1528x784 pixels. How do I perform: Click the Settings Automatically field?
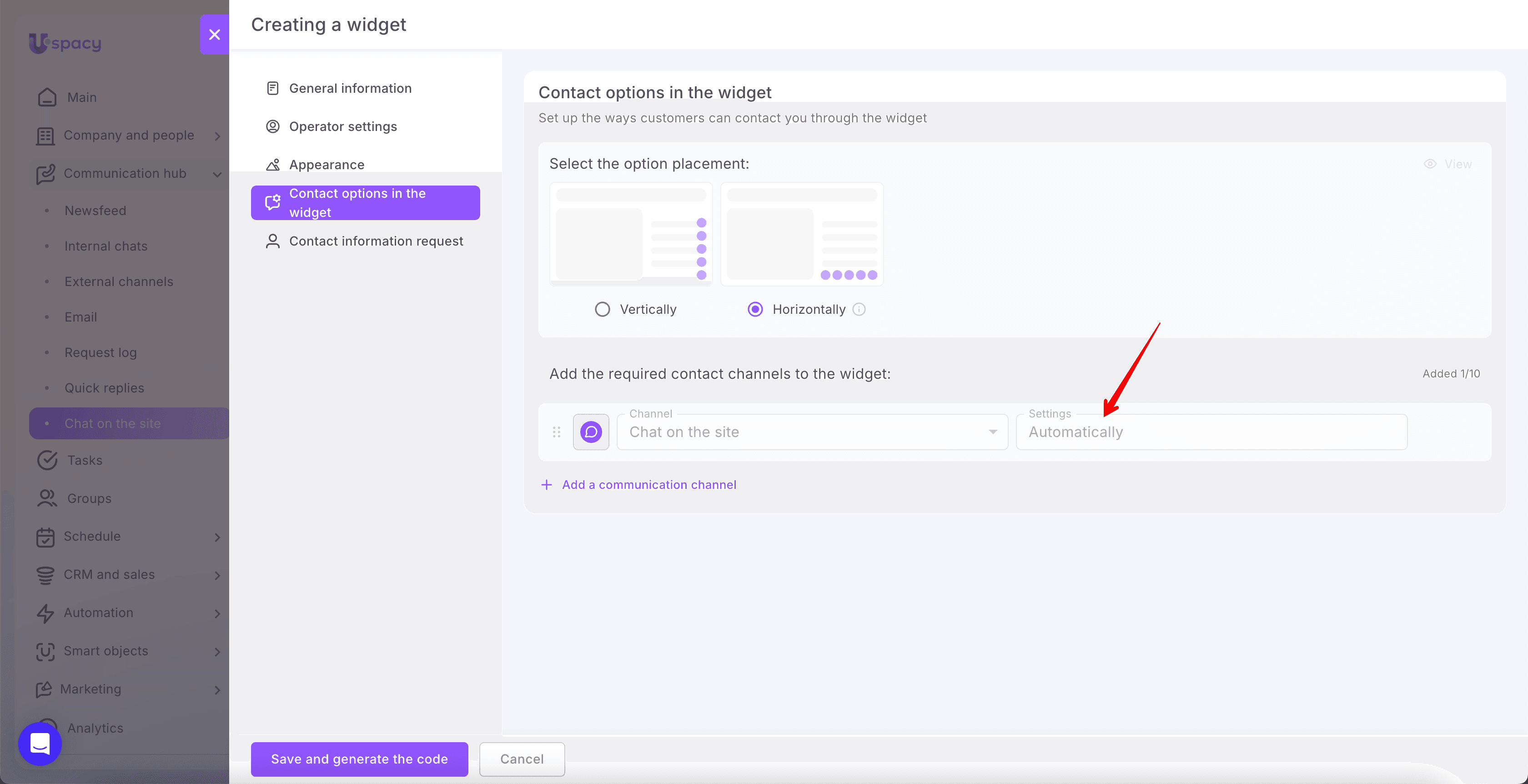click(1211, 432)
